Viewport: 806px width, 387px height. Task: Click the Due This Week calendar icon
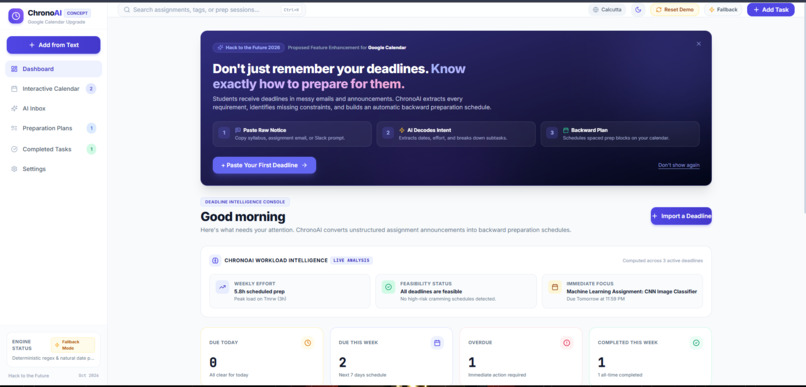tap(437, 343)
